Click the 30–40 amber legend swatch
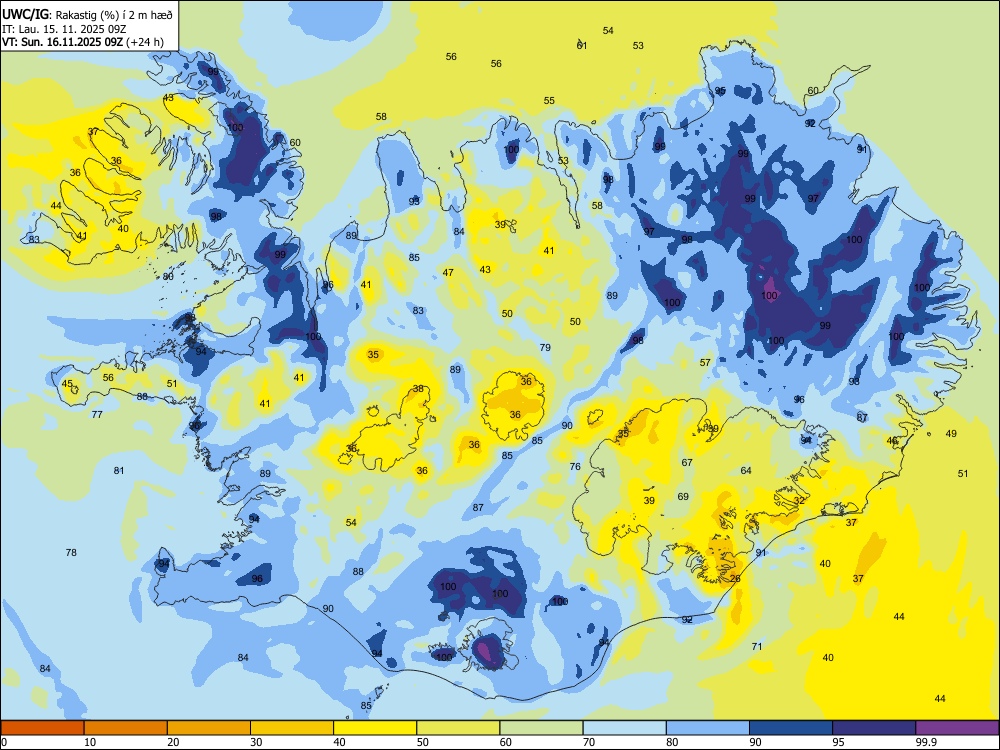The image size is (1000, 750). tap(292, 728)
